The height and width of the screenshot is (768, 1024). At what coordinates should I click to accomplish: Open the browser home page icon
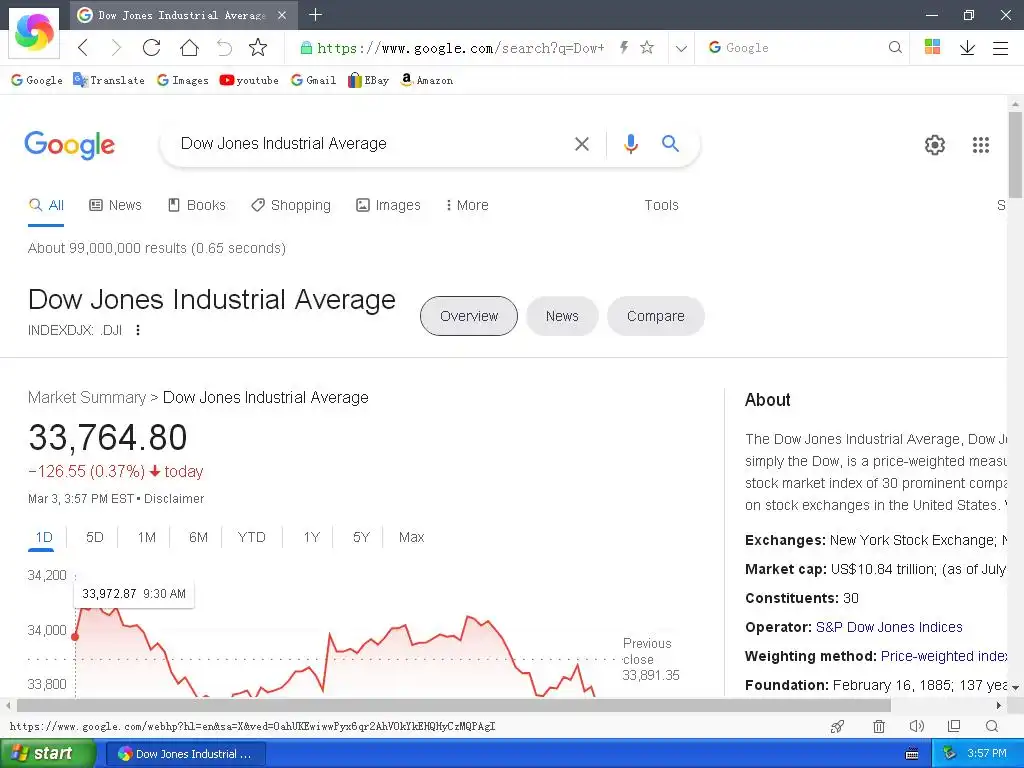click(189, 48)
